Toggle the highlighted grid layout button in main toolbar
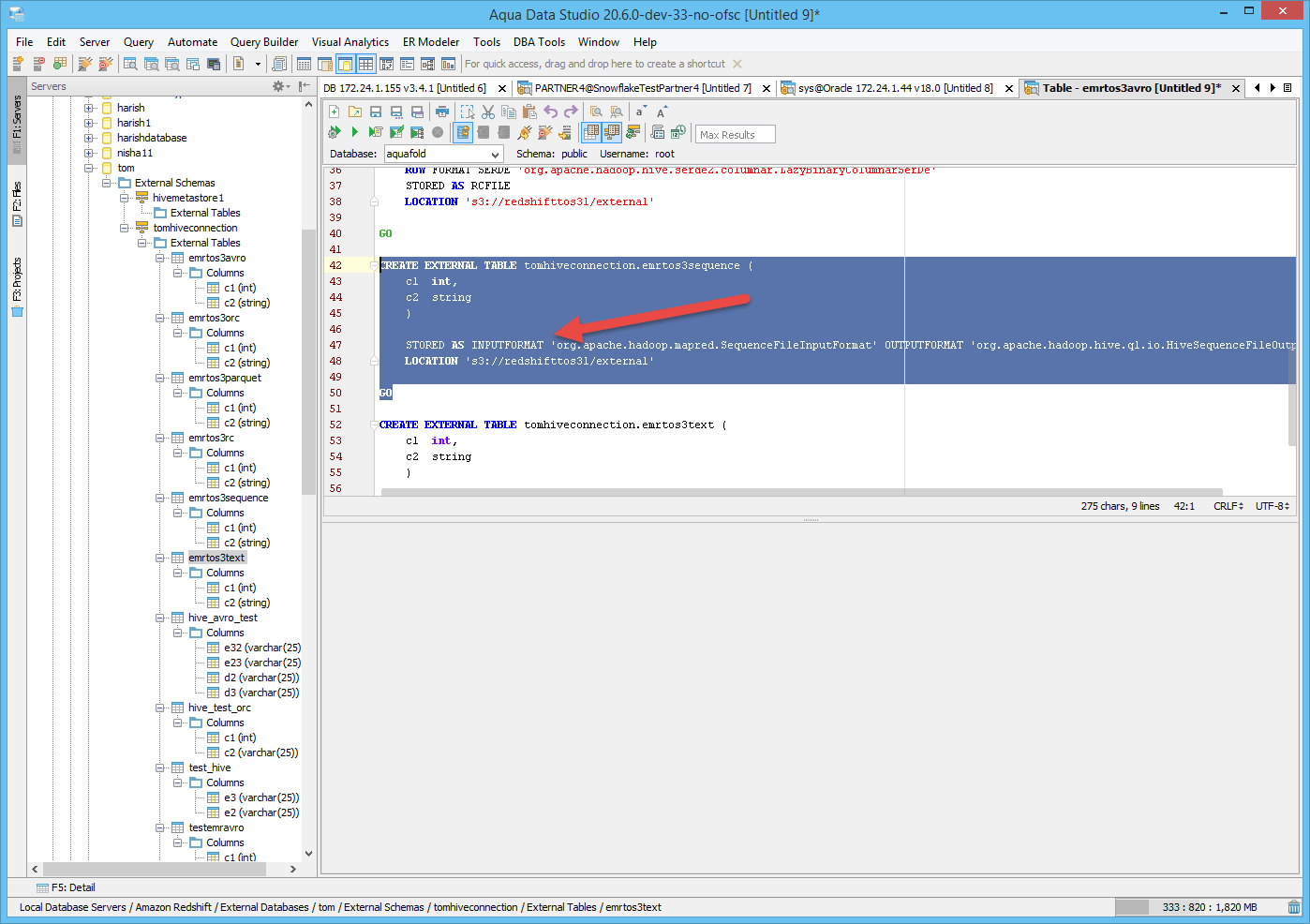1310x924 pixels. pos(365,64)
